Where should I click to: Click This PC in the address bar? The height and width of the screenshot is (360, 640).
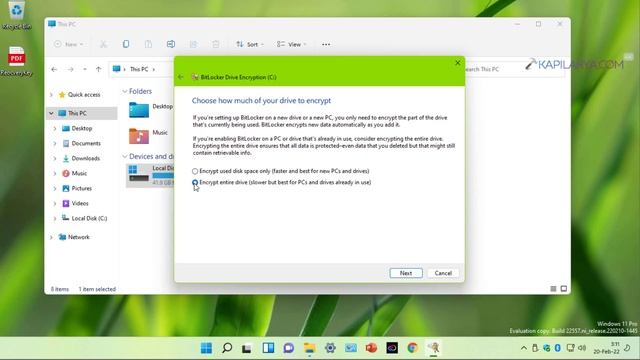pyautogui.click(x=139, y=69)
